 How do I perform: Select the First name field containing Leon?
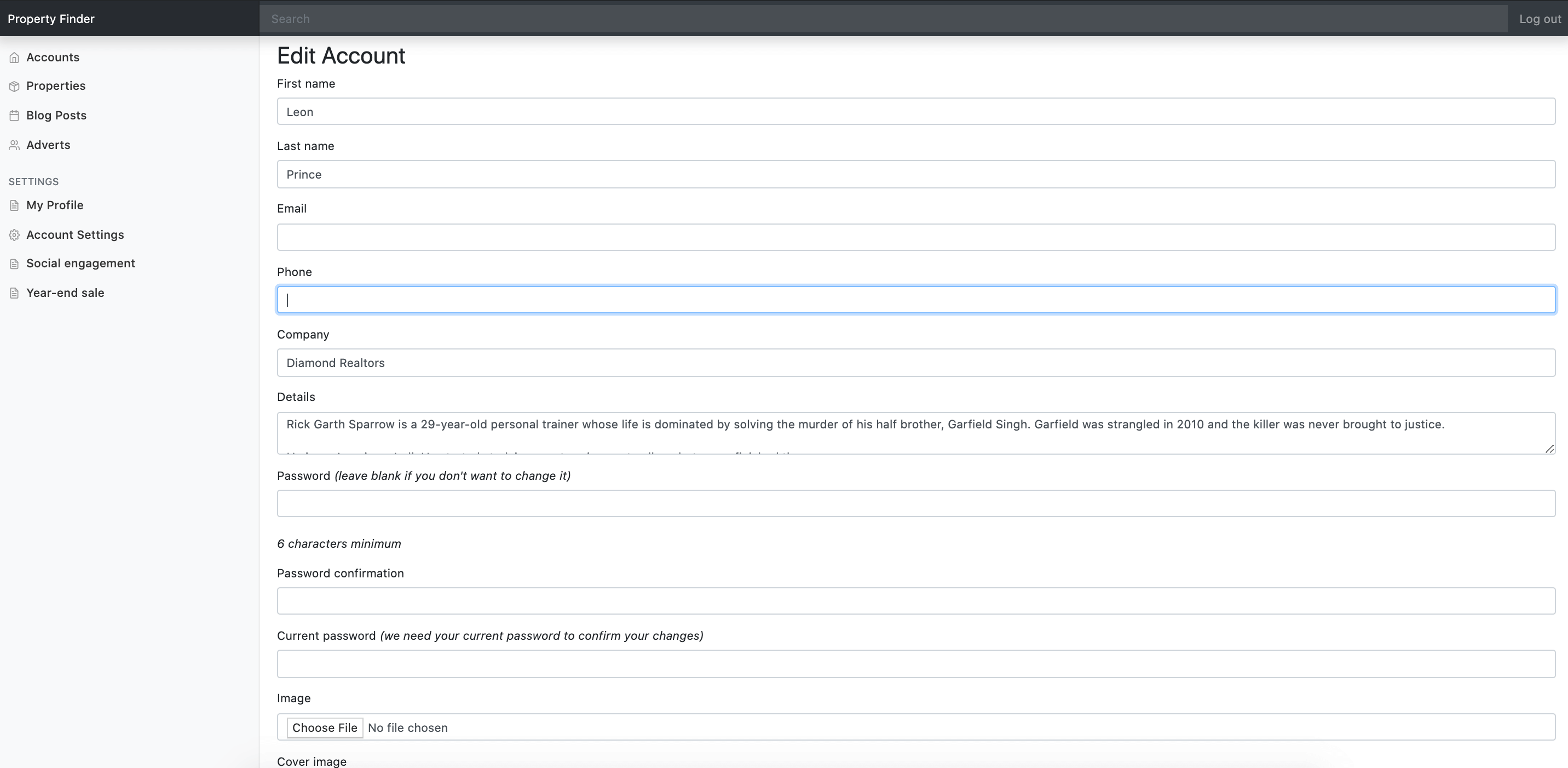click(x=913, y=111)
